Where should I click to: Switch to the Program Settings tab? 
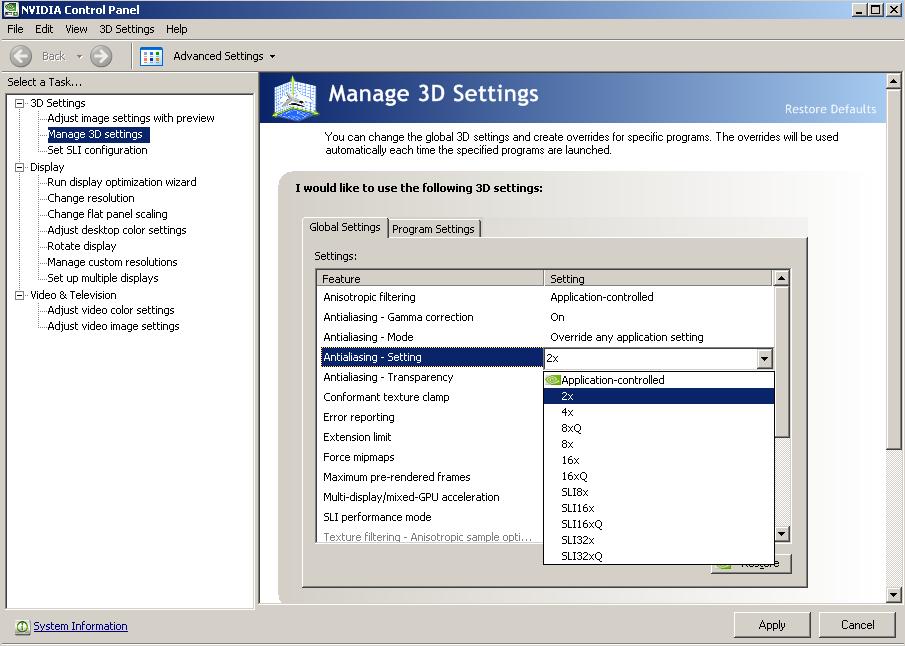[x=433, y=229]
